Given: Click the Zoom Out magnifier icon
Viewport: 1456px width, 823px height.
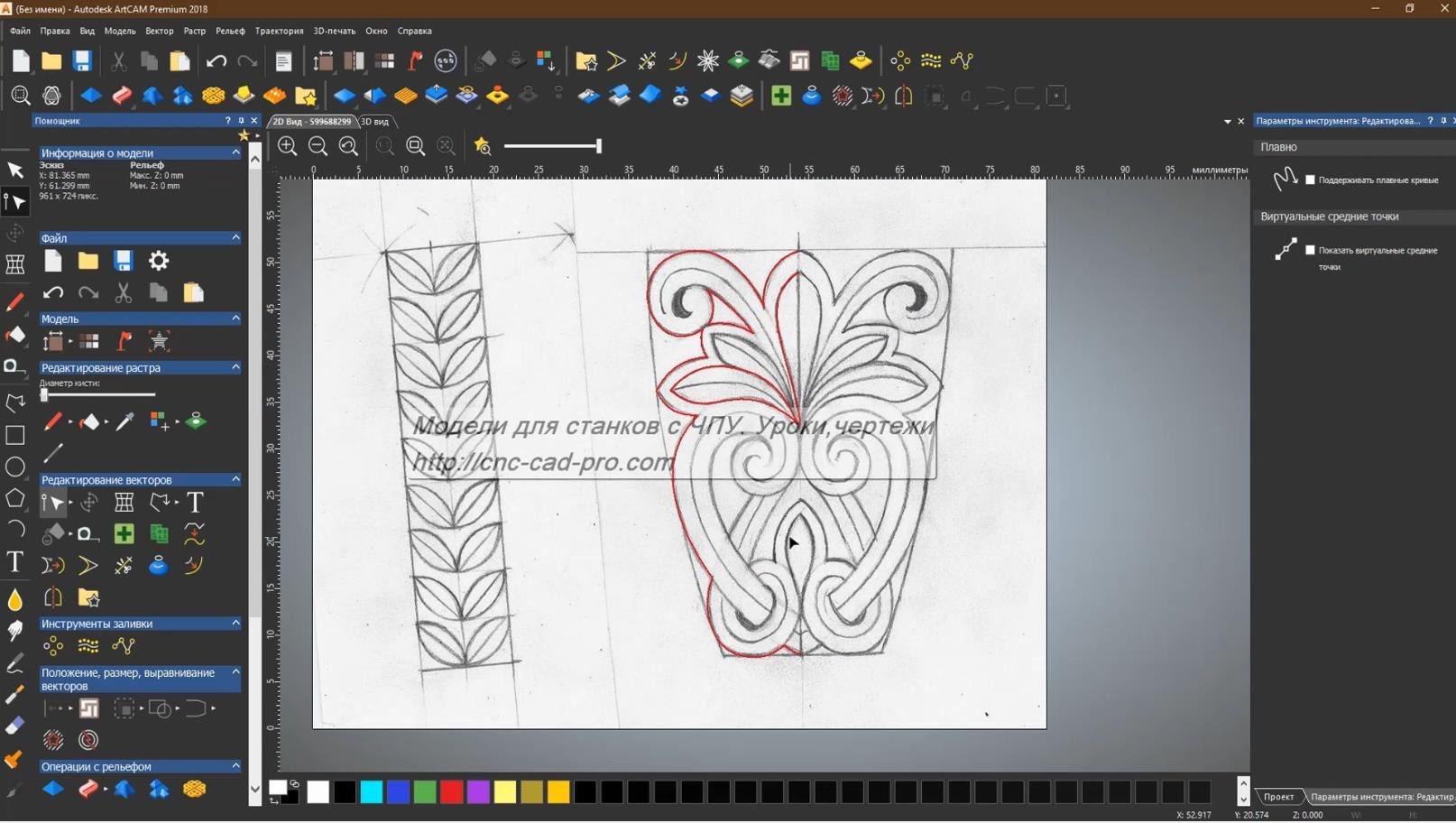Looking at the screenshot, I should click(x=318, y=146).
